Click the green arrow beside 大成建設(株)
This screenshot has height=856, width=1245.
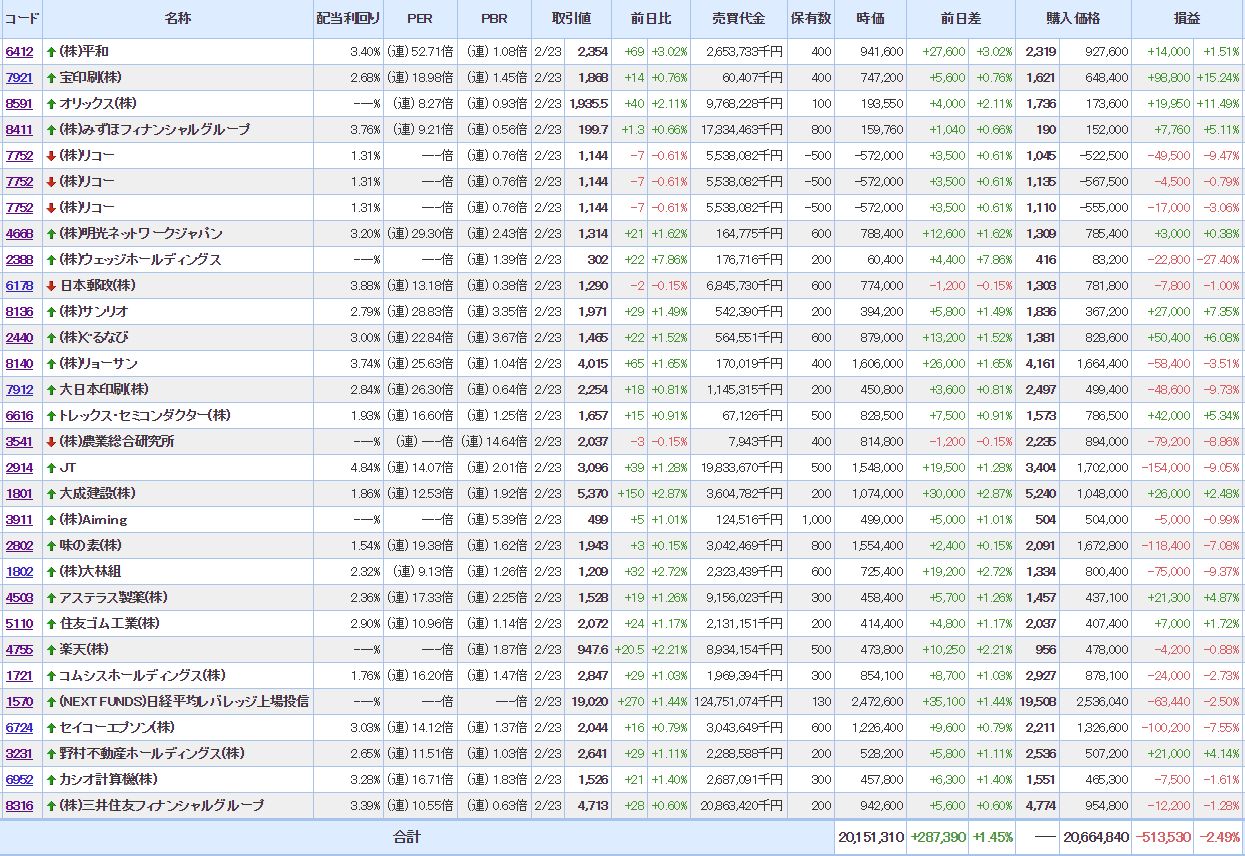coord(51,494)
